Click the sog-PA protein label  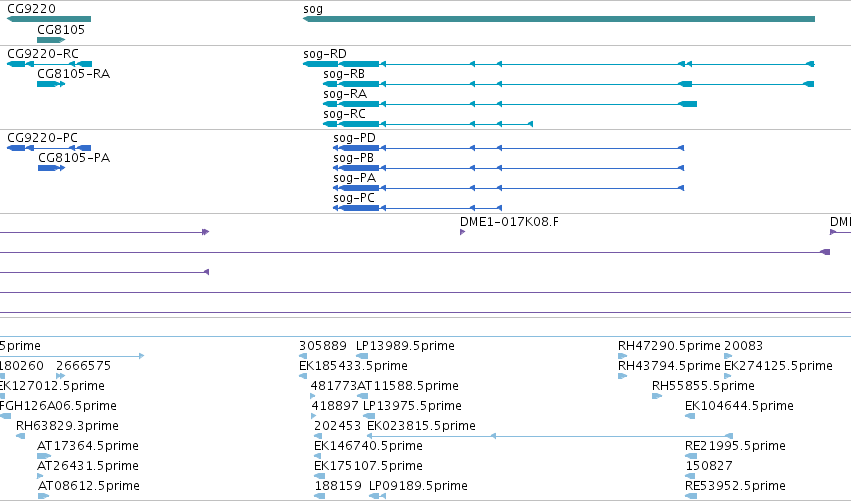(x=354, y=178)
